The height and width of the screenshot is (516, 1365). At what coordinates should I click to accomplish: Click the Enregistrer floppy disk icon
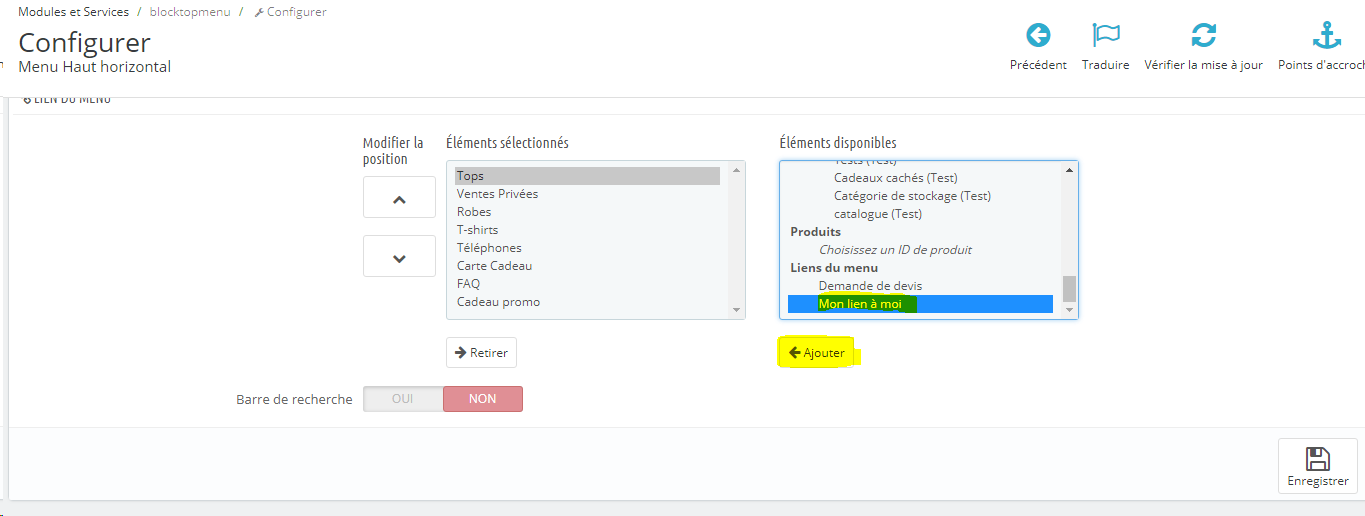point(1318,459)
